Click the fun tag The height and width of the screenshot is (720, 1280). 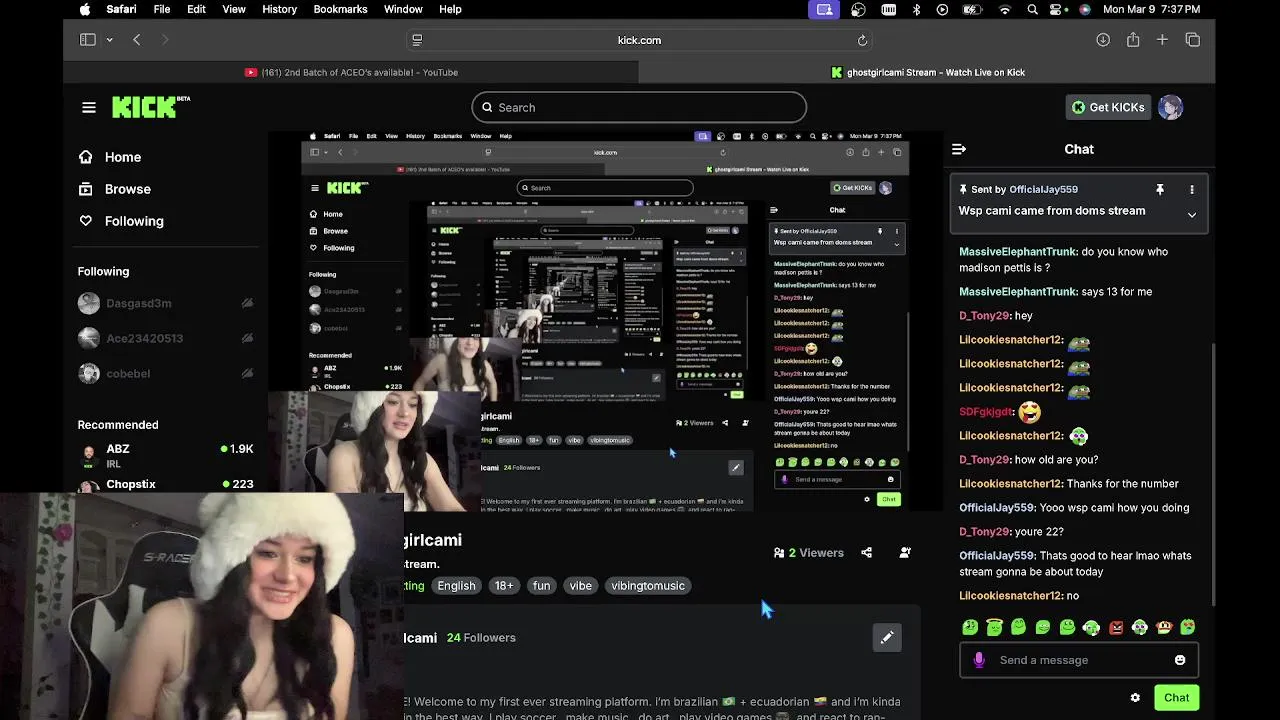pos(541,586)
